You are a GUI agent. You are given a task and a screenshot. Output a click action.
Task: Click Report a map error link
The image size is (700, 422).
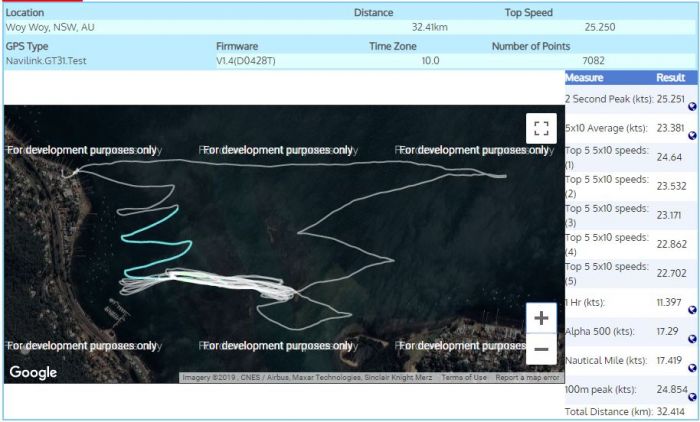pyautogui.click(x=528, y=378)
